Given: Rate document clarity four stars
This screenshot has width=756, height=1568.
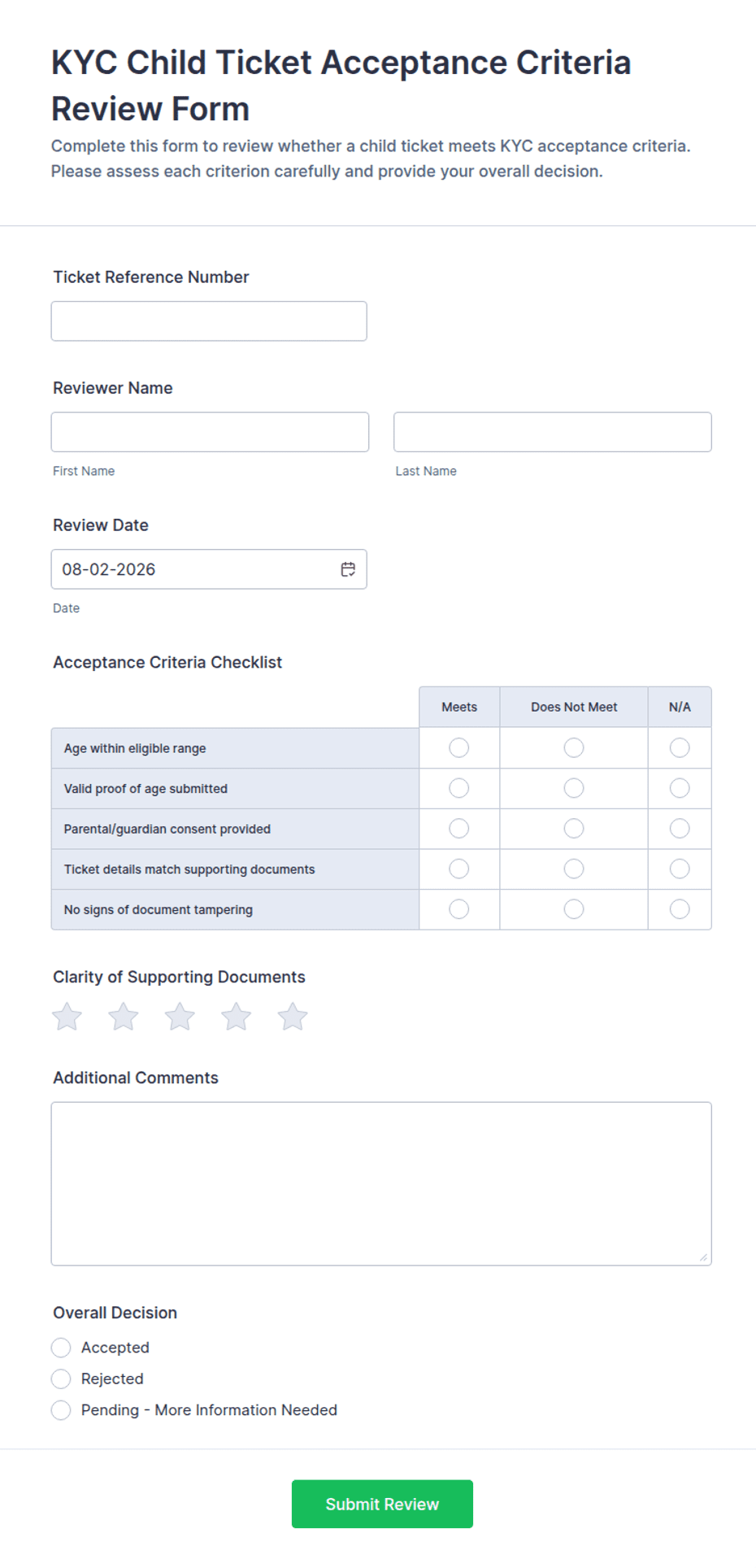Looking at the screenshot, I should [237, 1017].
